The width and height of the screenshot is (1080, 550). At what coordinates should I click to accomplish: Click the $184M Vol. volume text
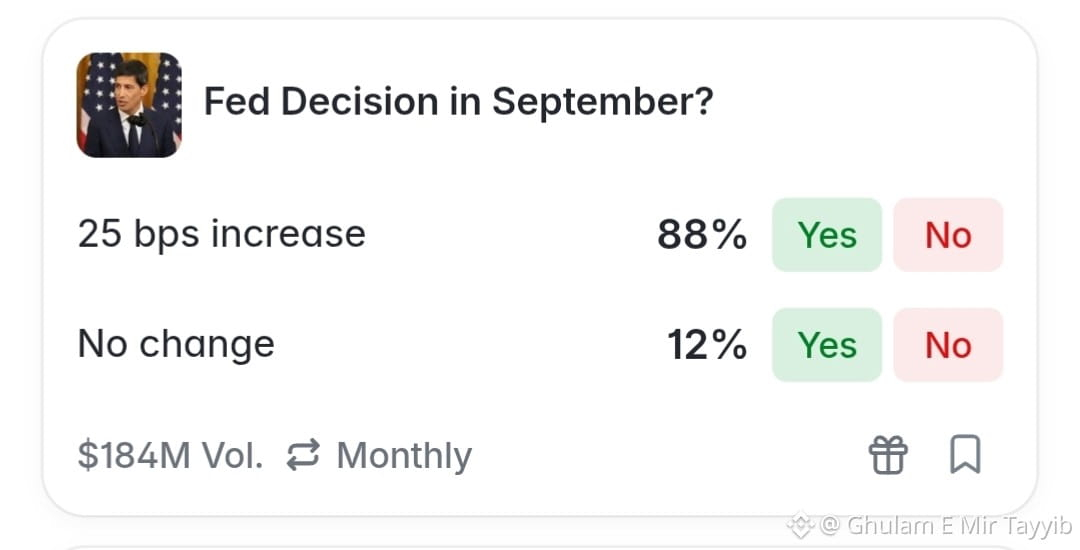[170, 456]
